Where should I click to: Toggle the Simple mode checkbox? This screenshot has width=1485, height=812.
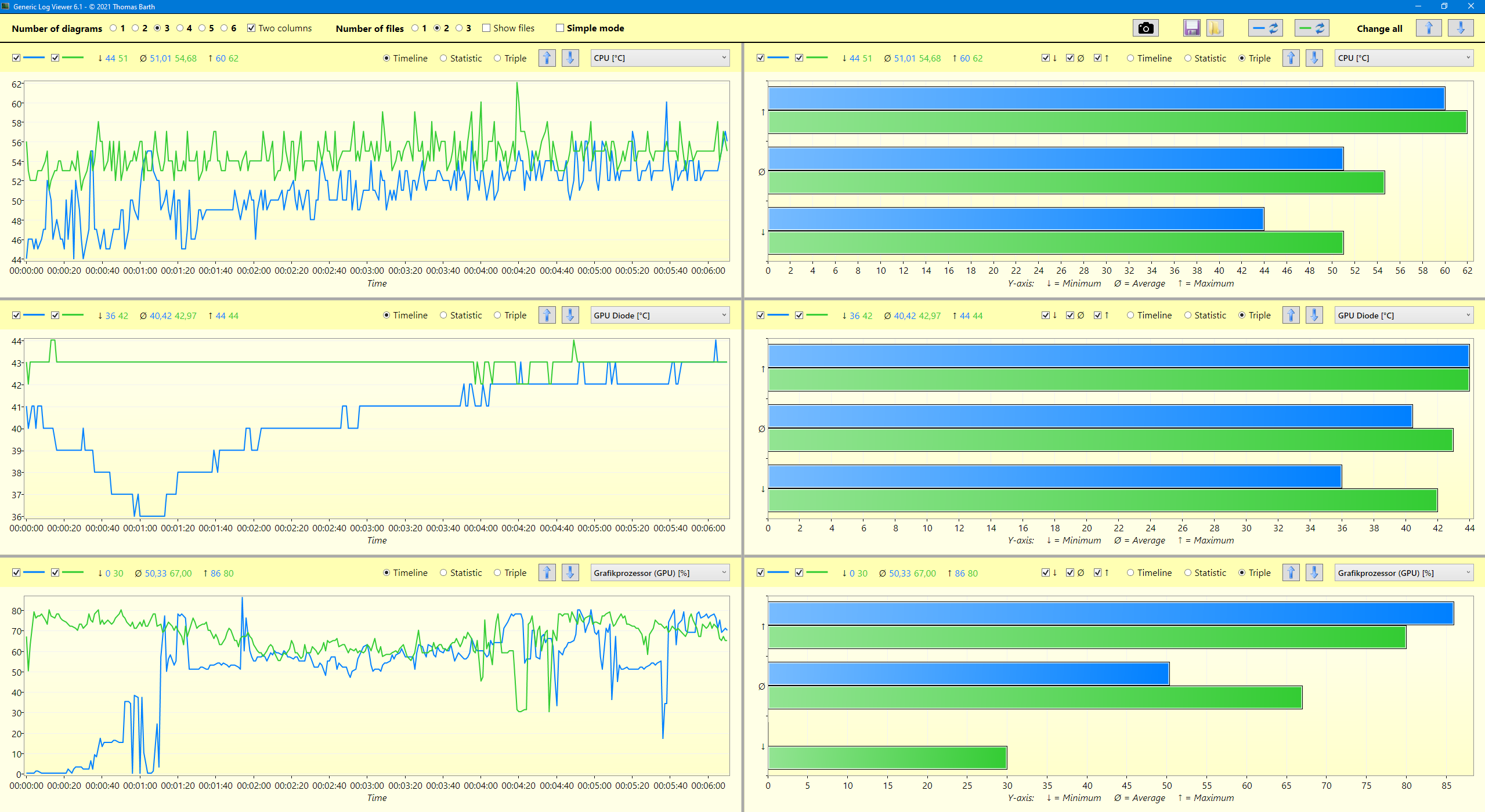point(560,28)
